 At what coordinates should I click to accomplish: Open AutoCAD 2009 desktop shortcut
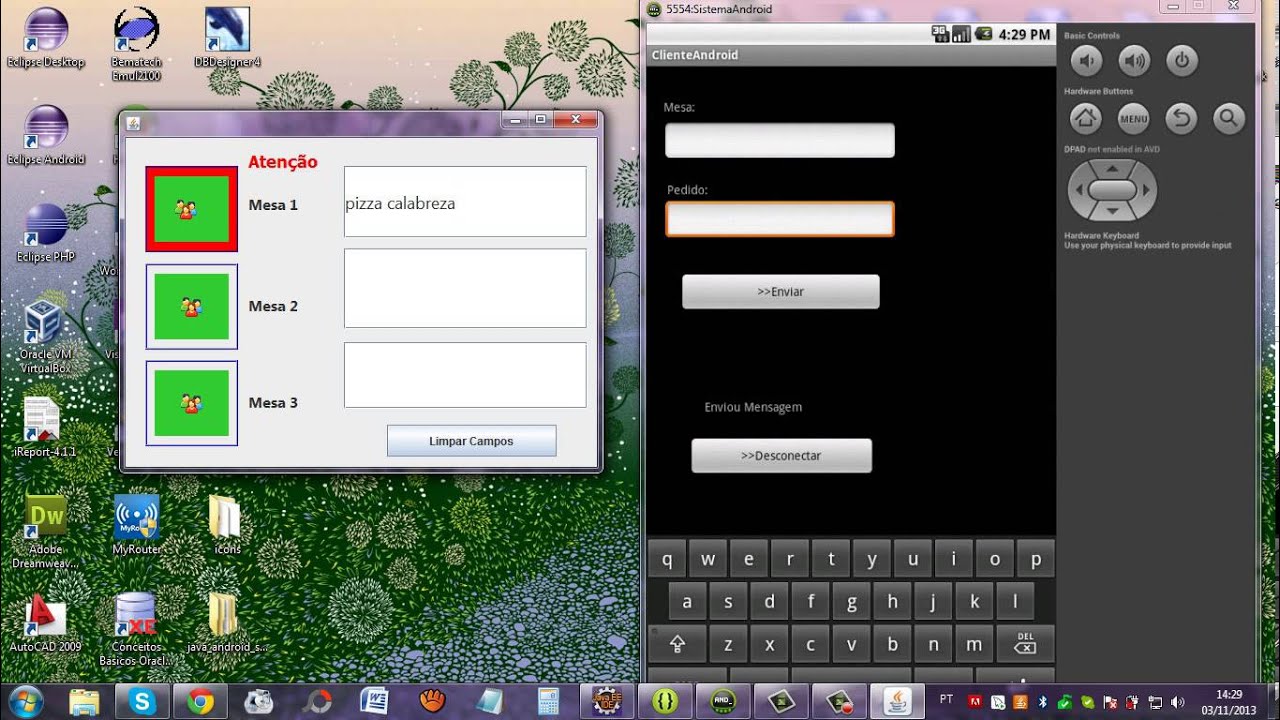click(46, 624)
